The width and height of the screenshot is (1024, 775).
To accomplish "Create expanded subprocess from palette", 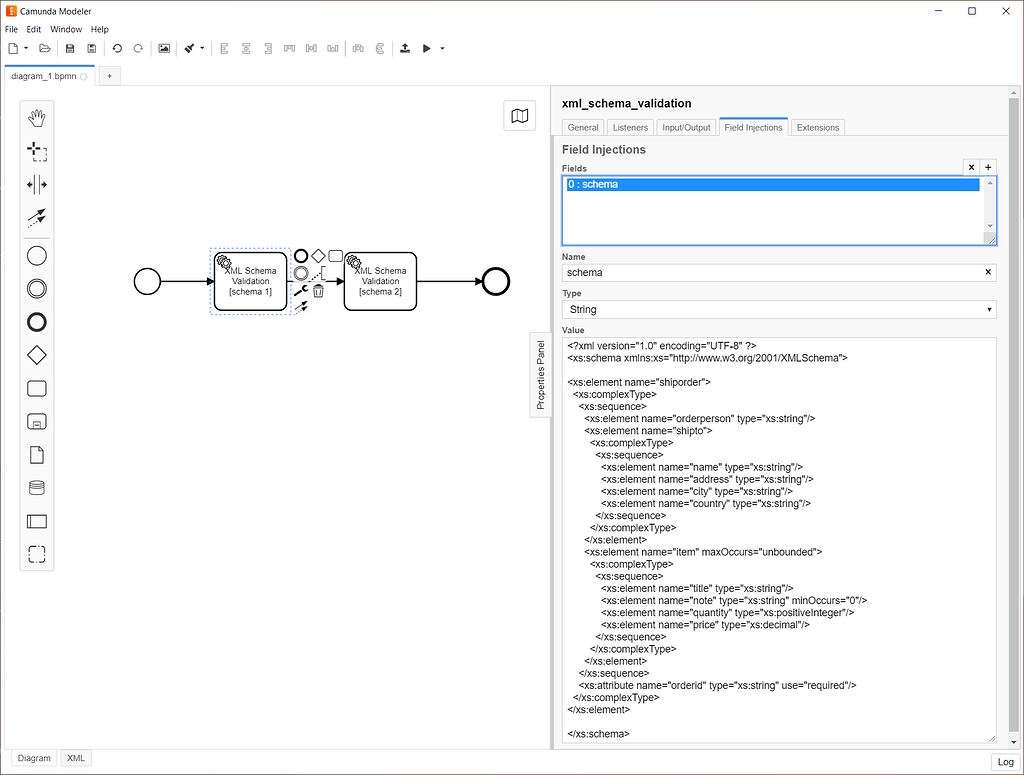I will pos(37,422).
